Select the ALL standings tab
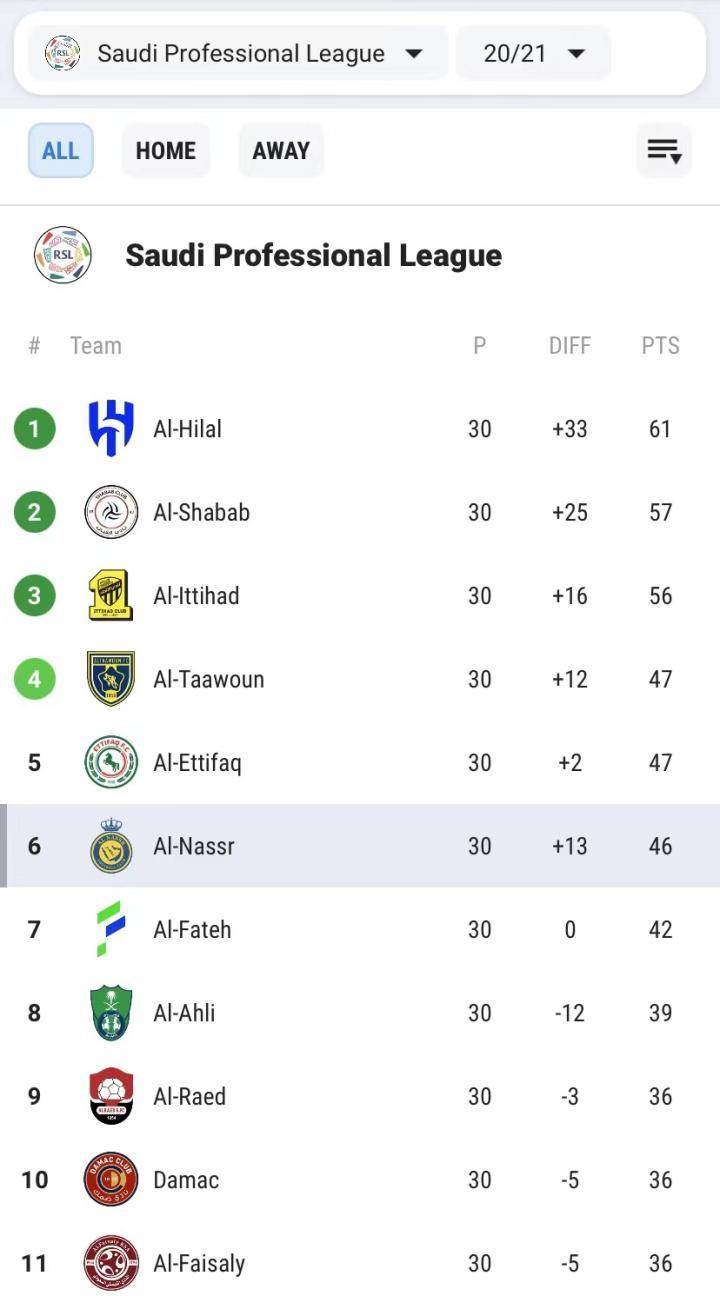Screen dimensions: 720x1296 60,151
